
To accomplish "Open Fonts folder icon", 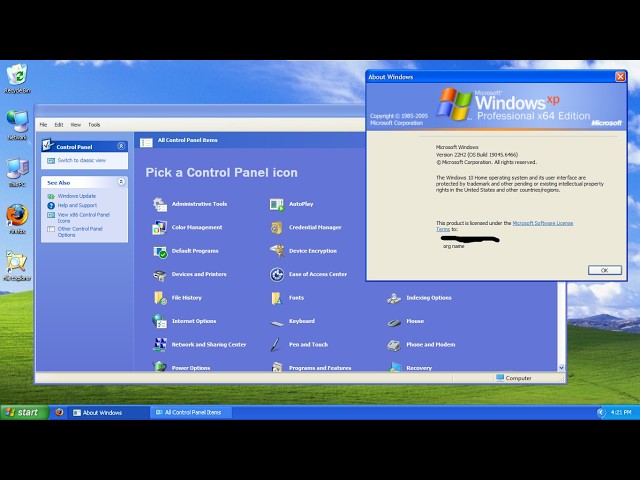I will [x=277, y=298].
